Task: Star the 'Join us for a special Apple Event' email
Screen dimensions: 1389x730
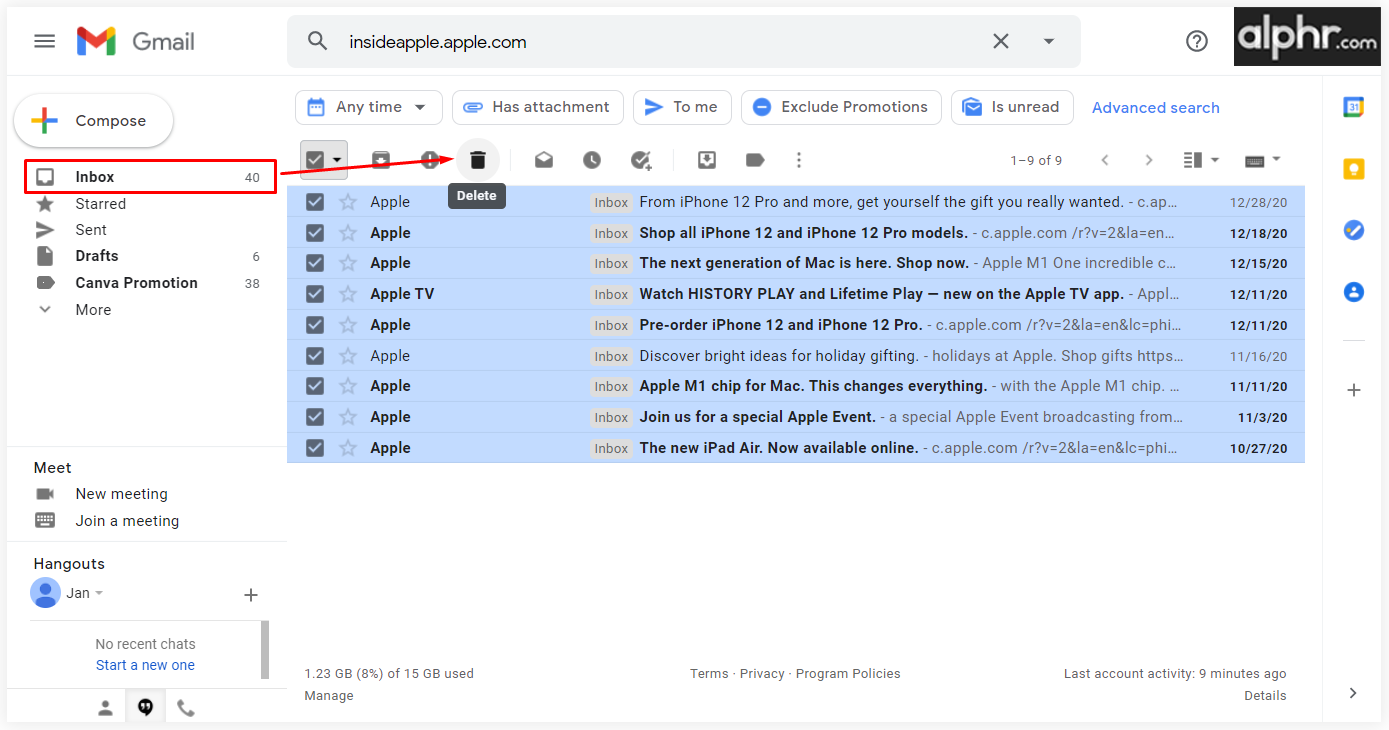Action: point(348,417)
